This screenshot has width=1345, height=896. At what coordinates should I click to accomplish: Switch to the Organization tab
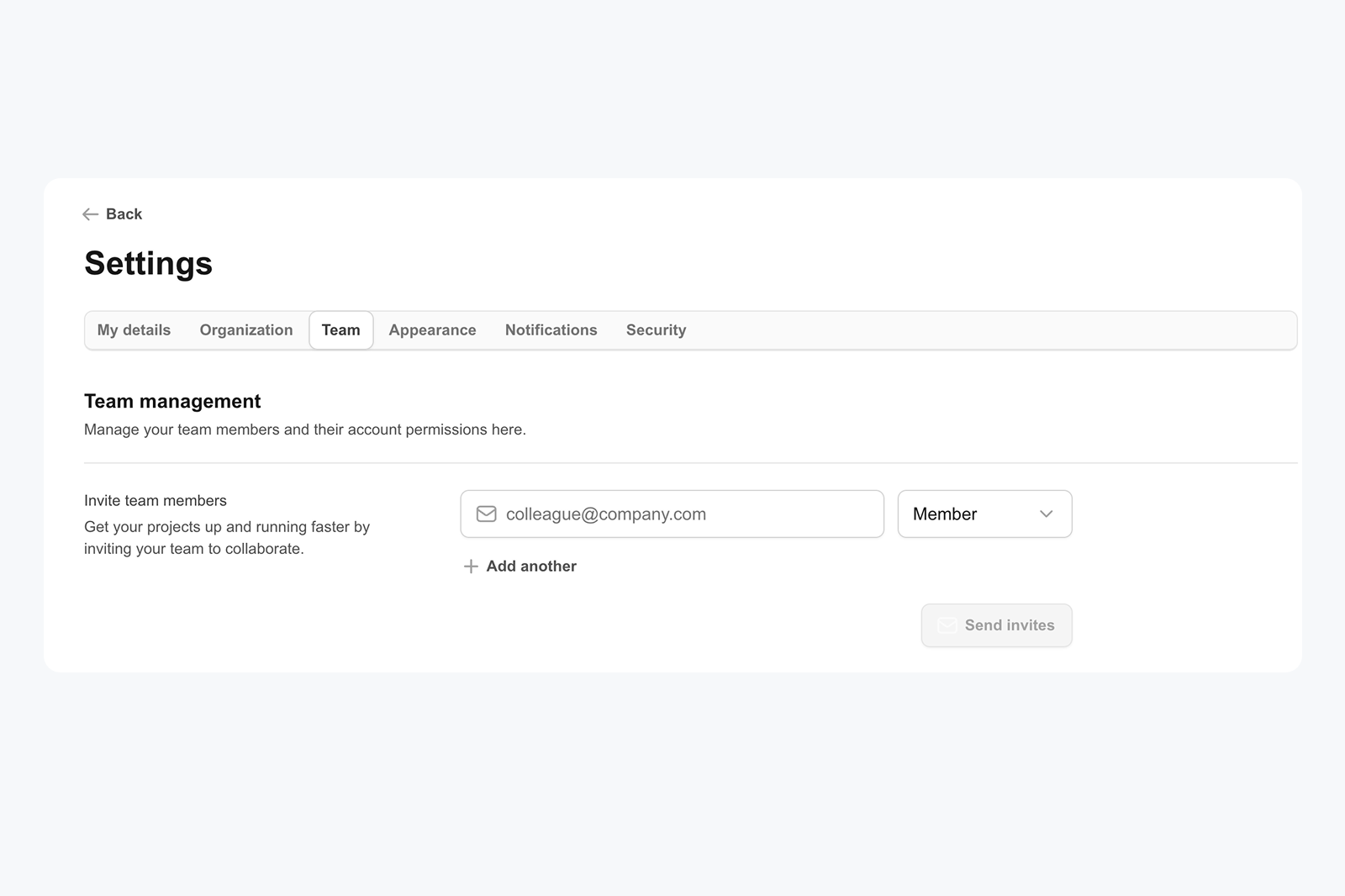(x=246, y=330)
